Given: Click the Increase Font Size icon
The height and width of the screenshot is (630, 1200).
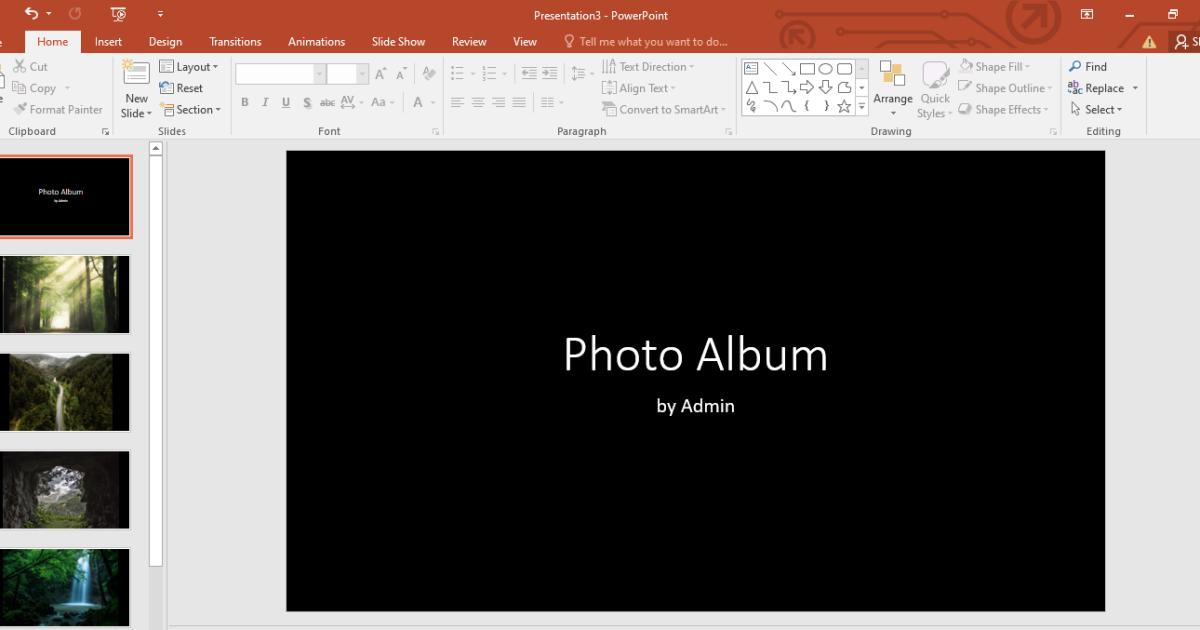Looking at the screenshot, I should pos(379,71).
